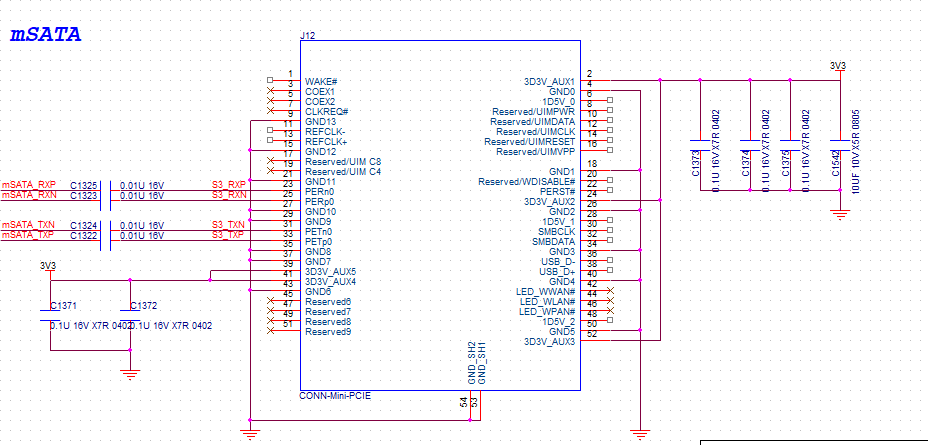This screenshot has height=445, width=928.
Task: Select capacitor designator C1371
Action: point(64,306)
